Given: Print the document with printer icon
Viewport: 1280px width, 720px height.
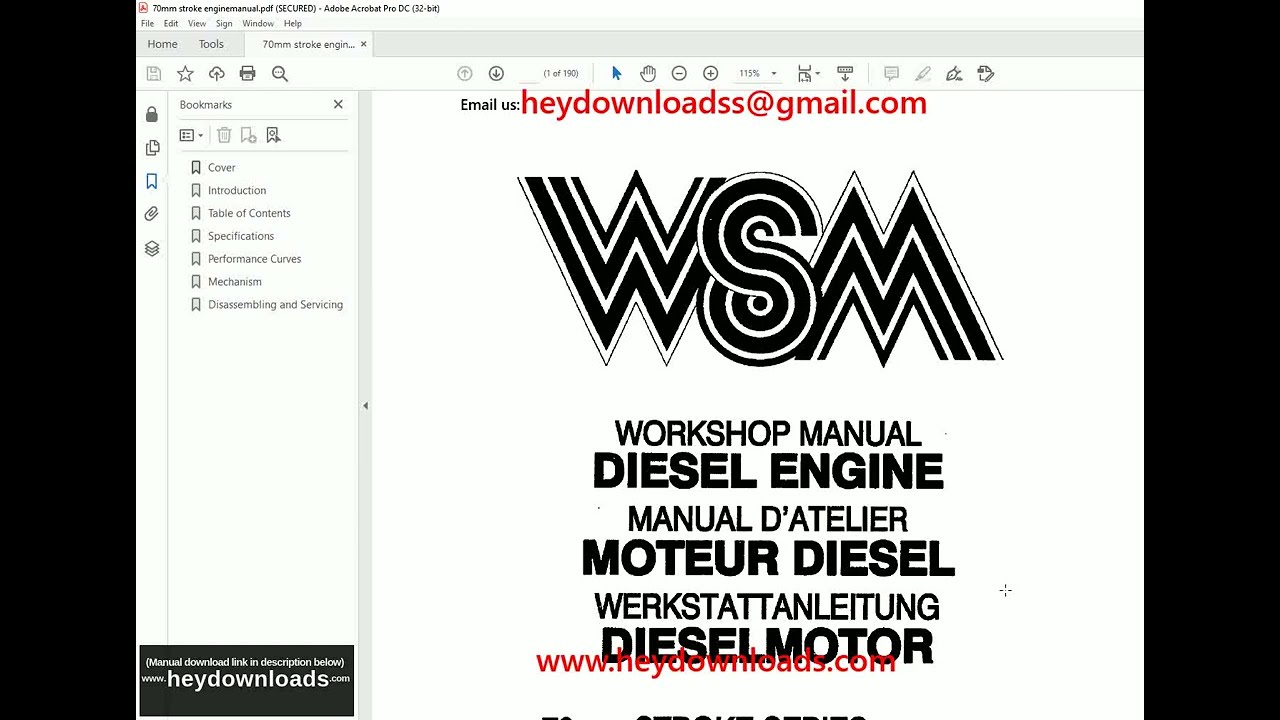Looking at the screenshot, I should 248,73.
